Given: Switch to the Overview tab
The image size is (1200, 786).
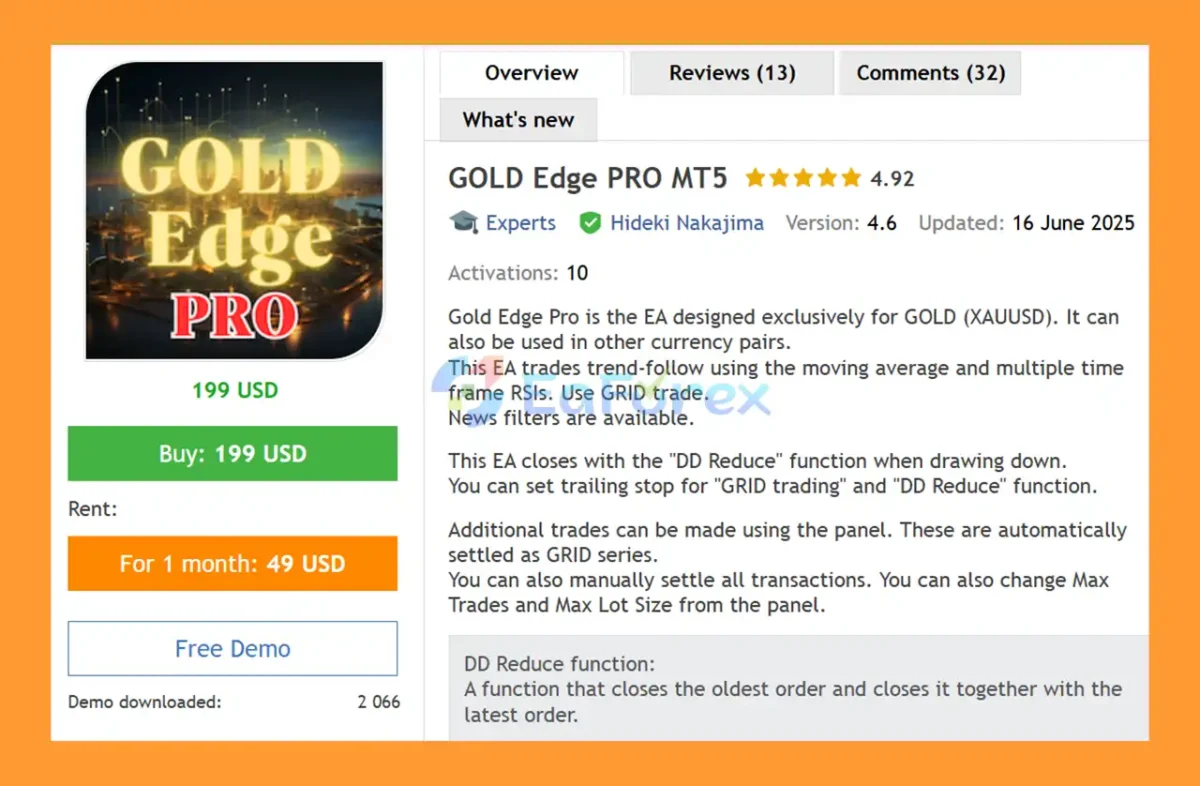Looking at the screenshot, I should 531,73.
